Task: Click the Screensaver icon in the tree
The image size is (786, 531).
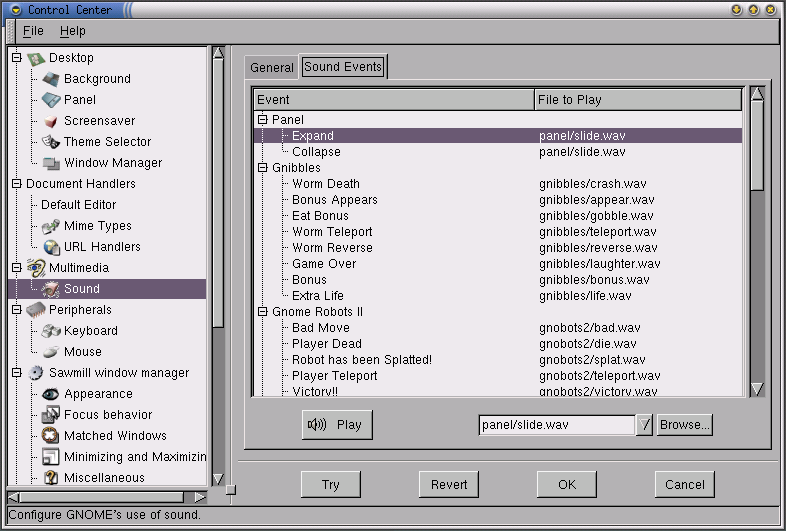Action: coord(51,121)
